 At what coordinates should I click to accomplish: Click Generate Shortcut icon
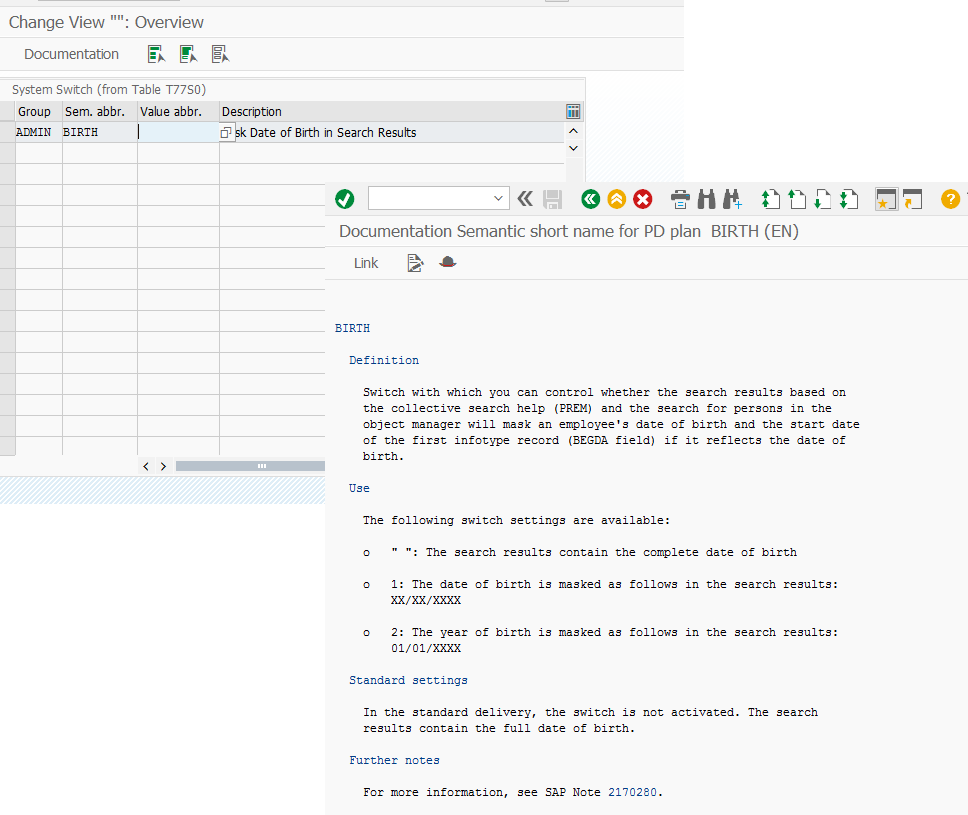(x=912, y=199)
